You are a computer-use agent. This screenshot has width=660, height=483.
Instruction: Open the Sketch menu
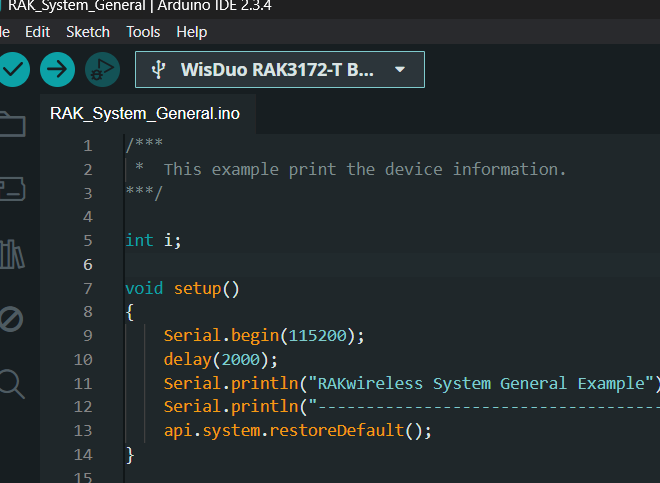[x=88, y=32]
